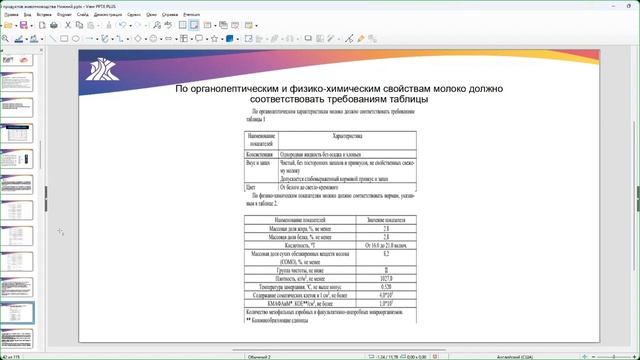640x360 pixels.
Task: Select the Rectangle drawing tool
Action: [x=64, y=39]
